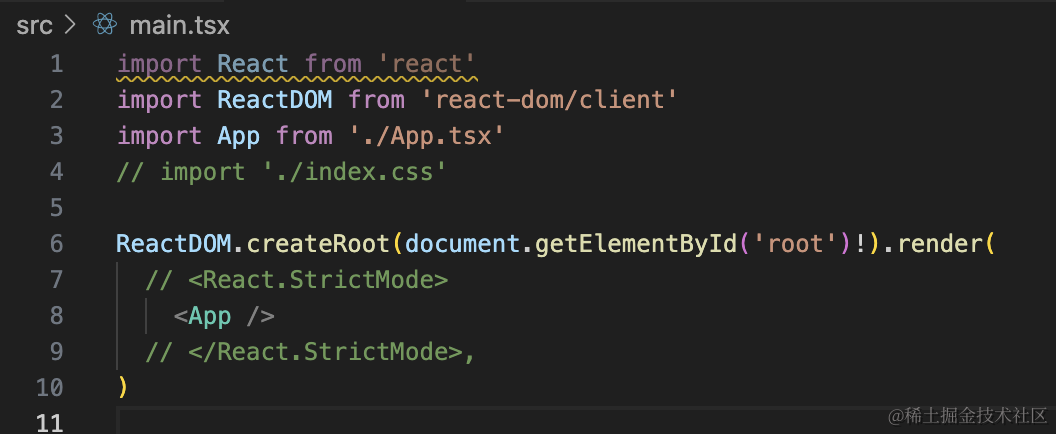Click the React file icon in breadcrumb

click(105, 24)
